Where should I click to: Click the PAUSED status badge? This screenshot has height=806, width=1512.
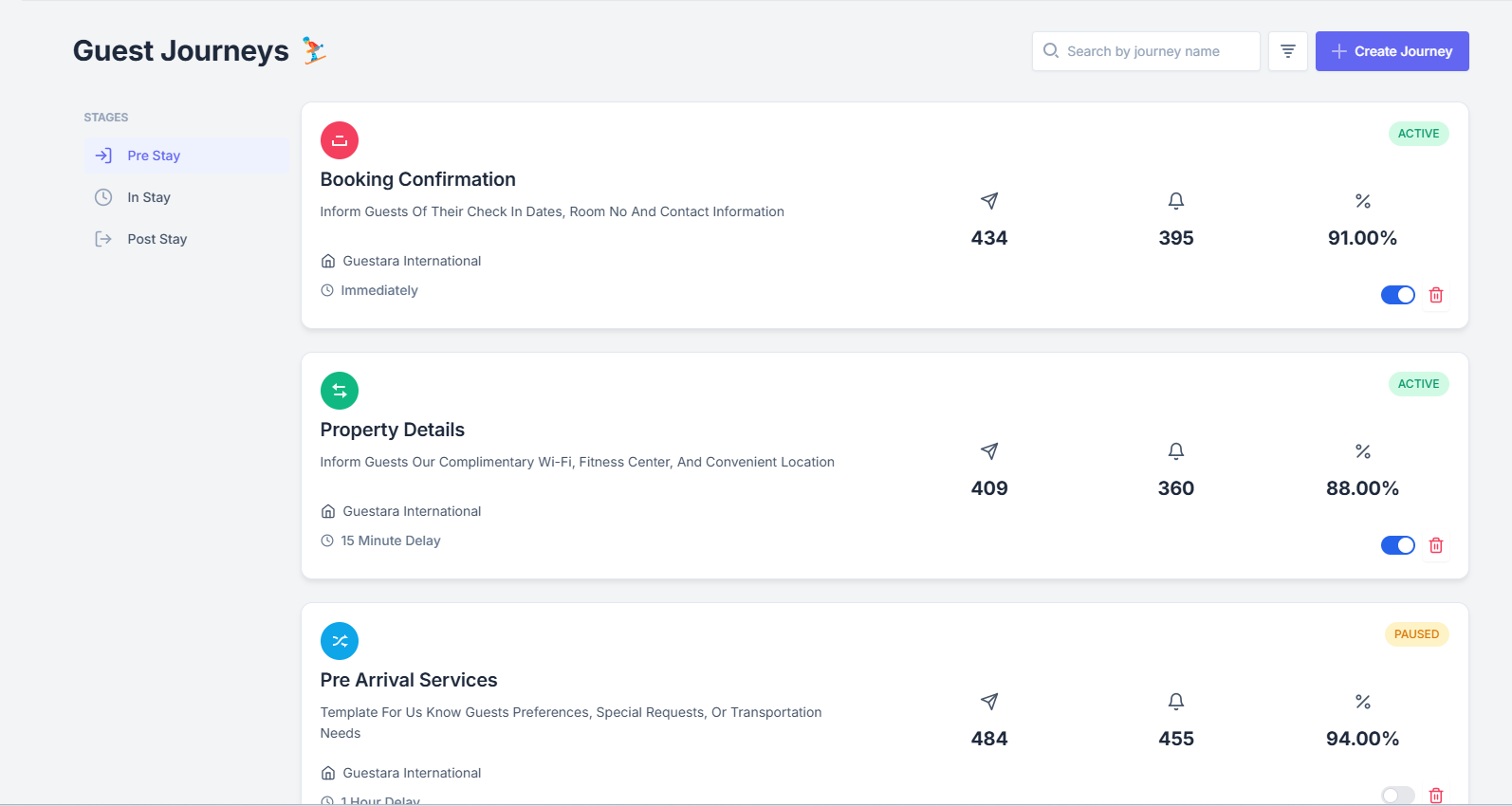point(1416,634)
